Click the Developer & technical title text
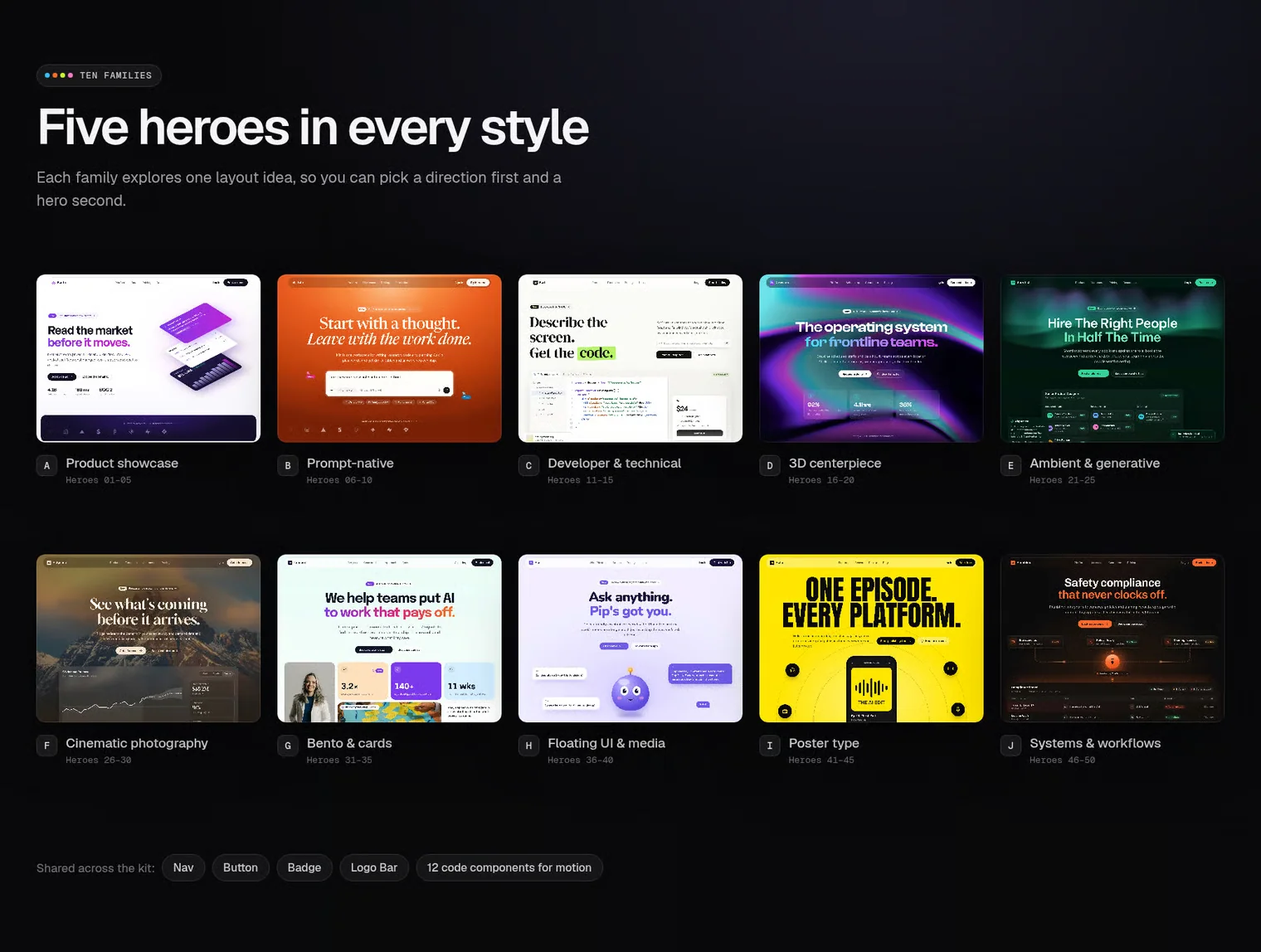Image resolution: width=1261 pixels, height=952 pixels. (x=615, y=464)
